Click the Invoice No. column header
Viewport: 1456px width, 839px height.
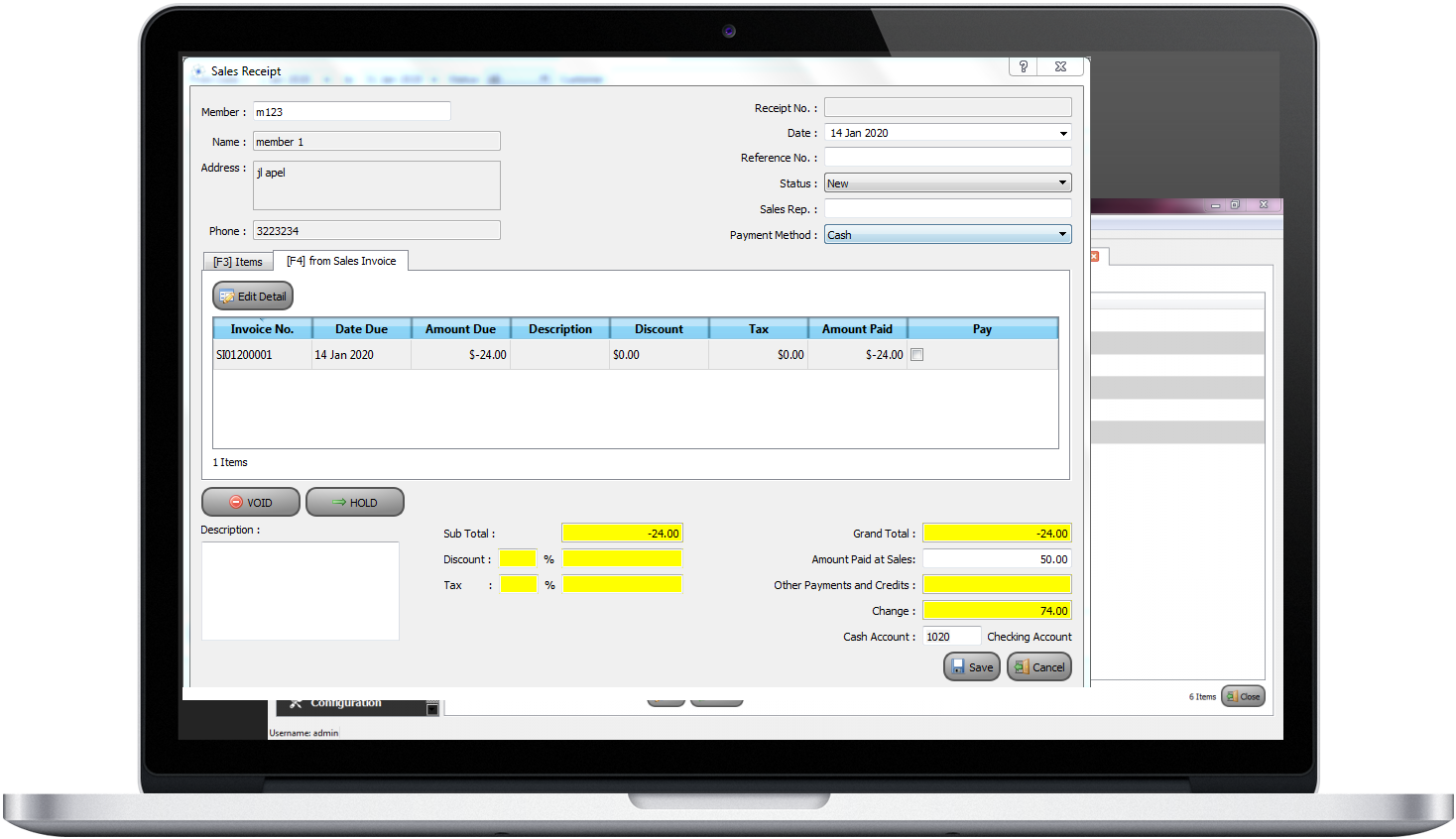tap(262, 329)
